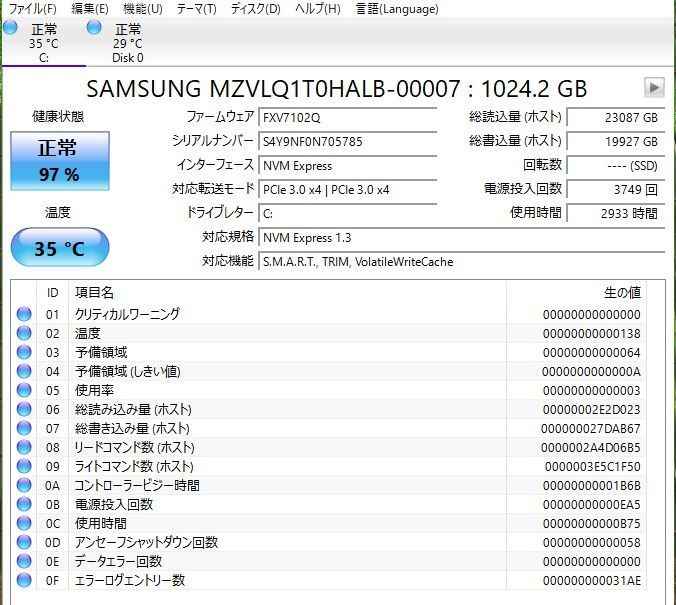
Task: Click raw value 000000000031AE
Action: coord(592,580)
